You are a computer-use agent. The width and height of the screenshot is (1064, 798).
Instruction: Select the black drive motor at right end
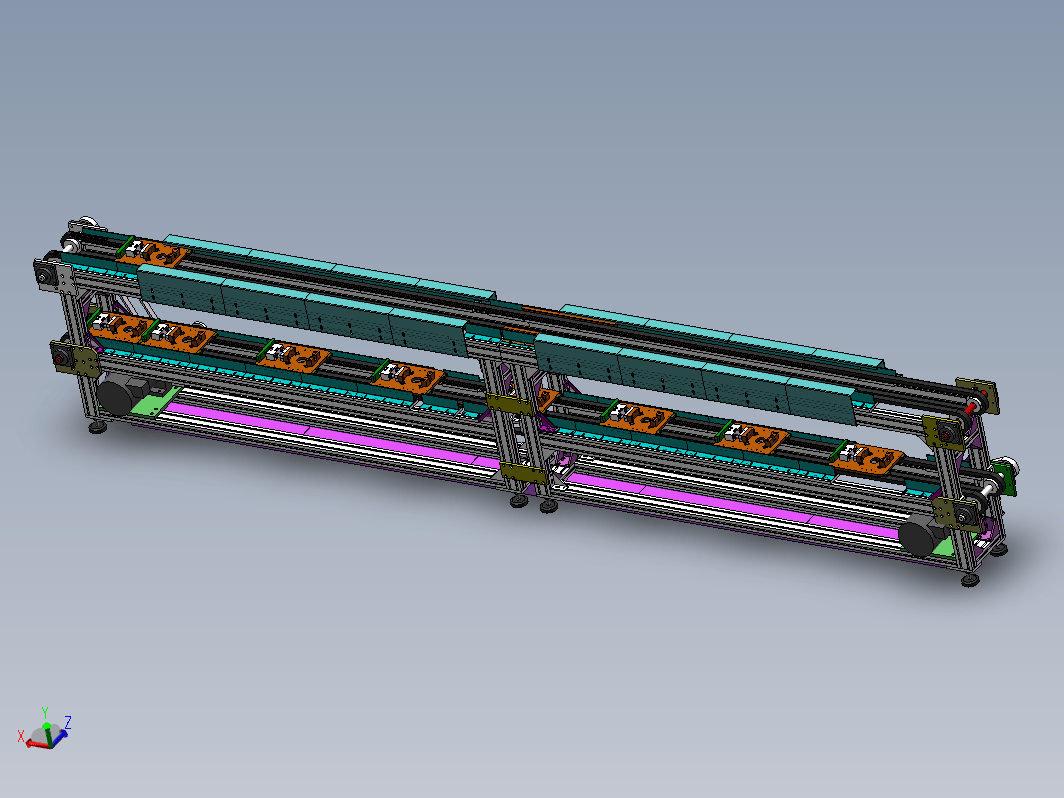coord(918,536)
